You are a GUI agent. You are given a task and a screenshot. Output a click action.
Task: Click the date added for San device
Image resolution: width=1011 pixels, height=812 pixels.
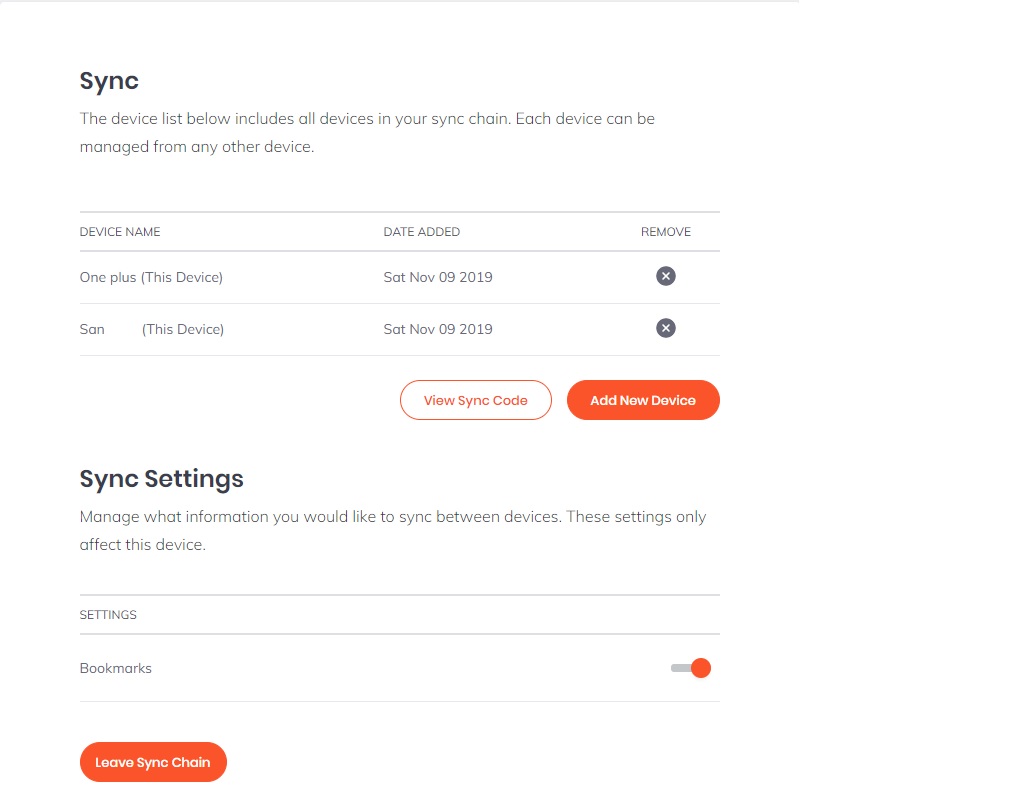tap(438, 329)
